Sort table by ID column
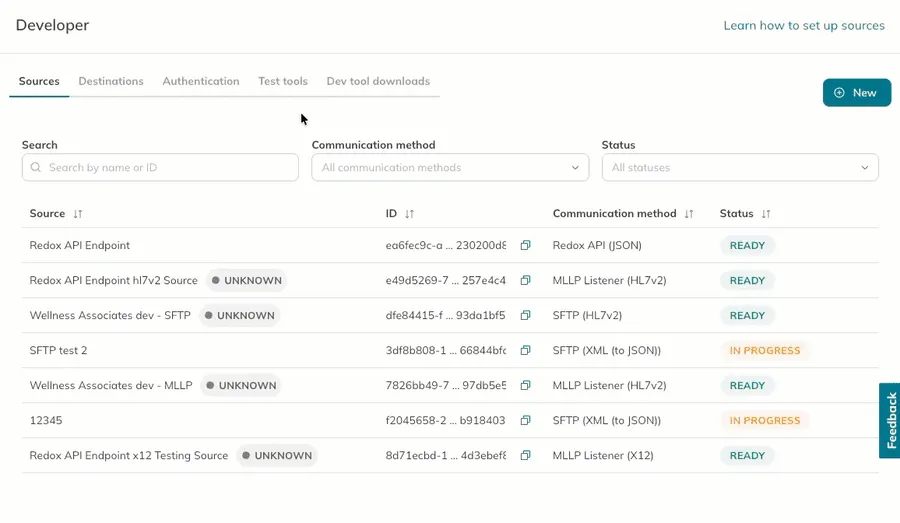900x523 pixels. click(x=409, y=214)
